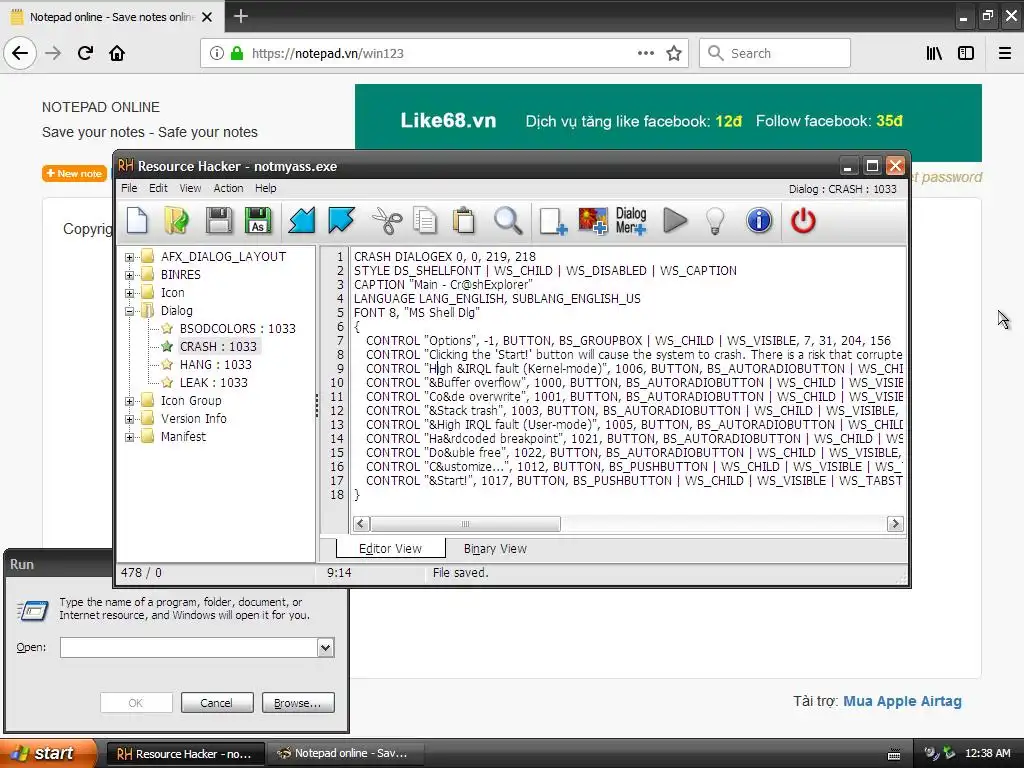Open Firefox hamburger menu
The height and width of the screenshot is (768, 1024).
pos(1005,53)
